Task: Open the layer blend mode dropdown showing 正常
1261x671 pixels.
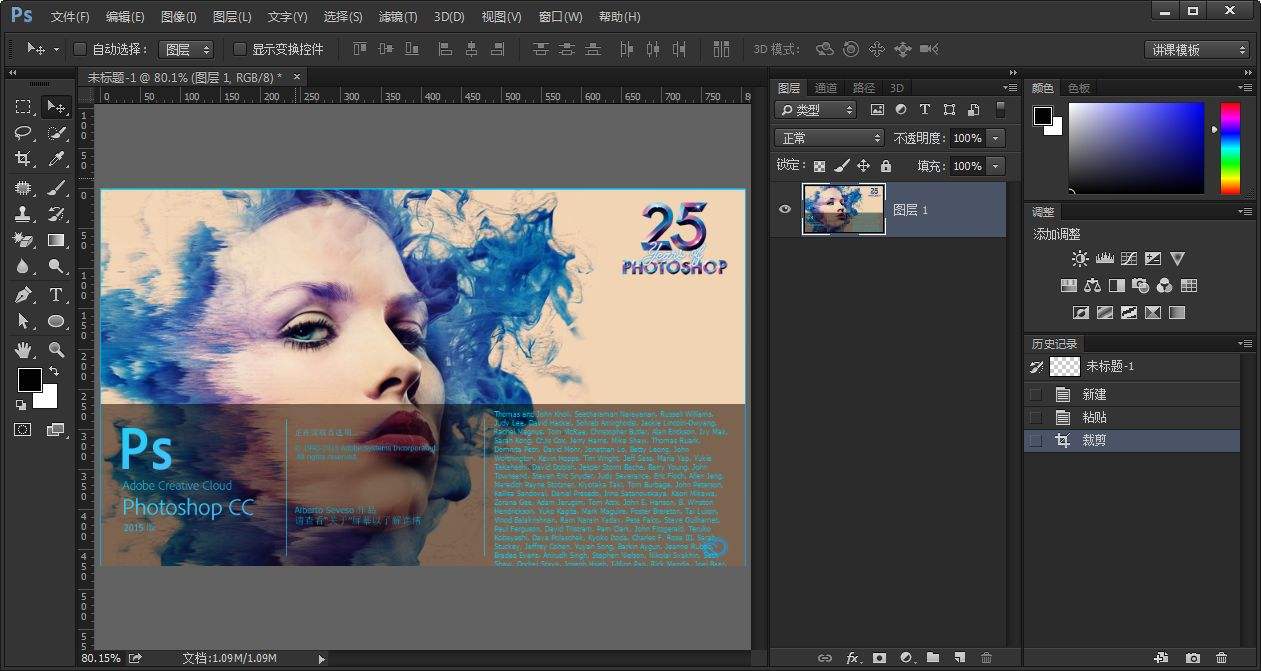Action: 828,137
